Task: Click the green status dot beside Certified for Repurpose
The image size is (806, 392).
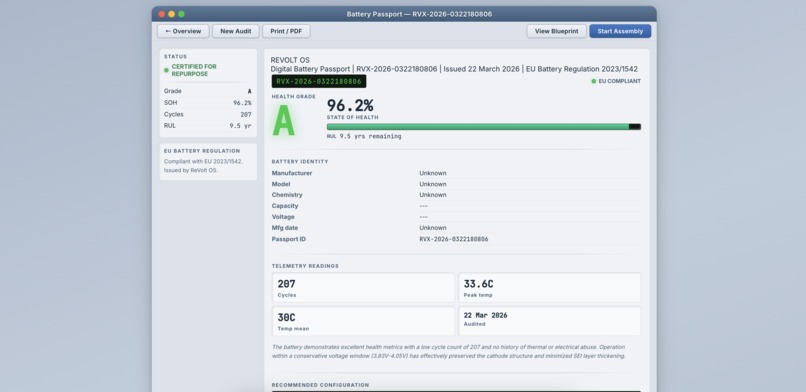Action: click(166, 70)
